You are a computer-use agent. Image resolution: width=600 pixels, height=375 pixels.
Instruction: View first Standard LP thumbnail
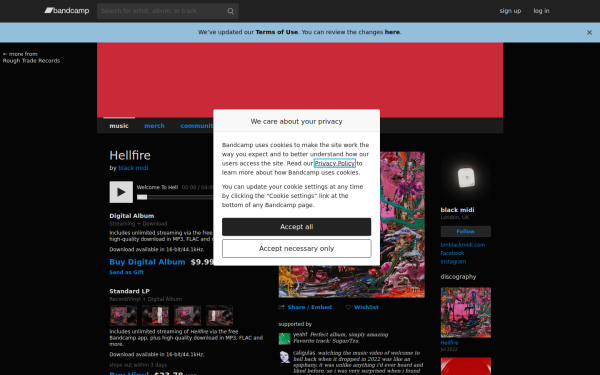coord(123,315)
